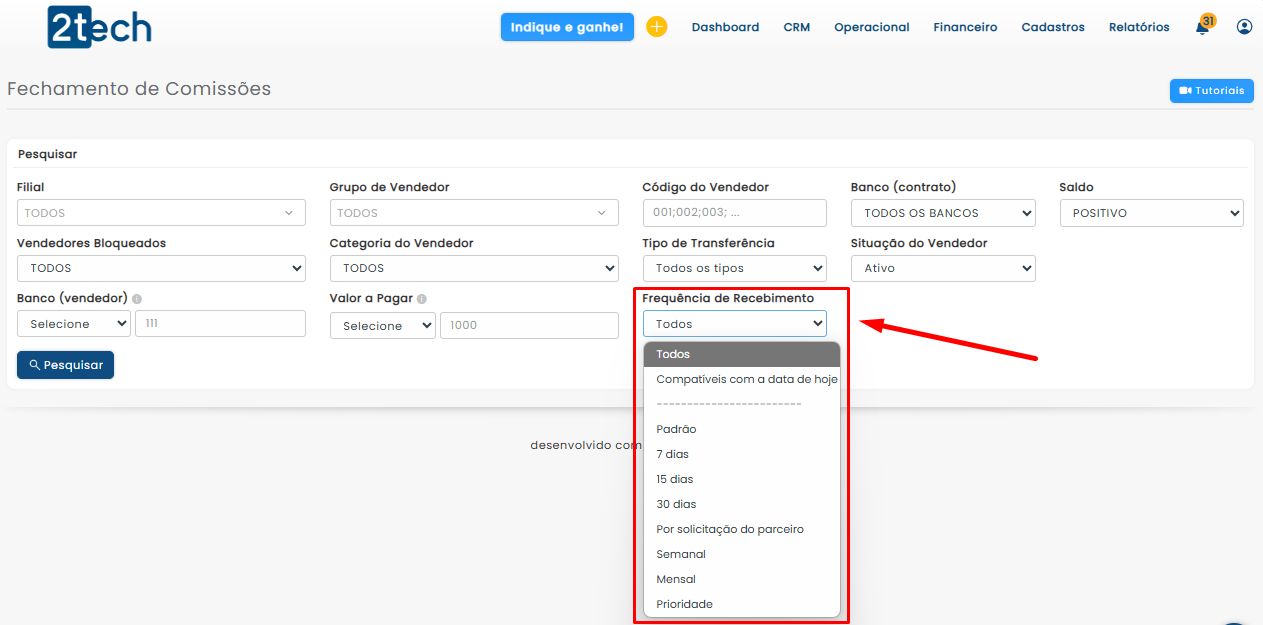Click the Indique e ganhe! button
Screen dimensions: 1263x625
pyautogui.click(x=567, y=27)
